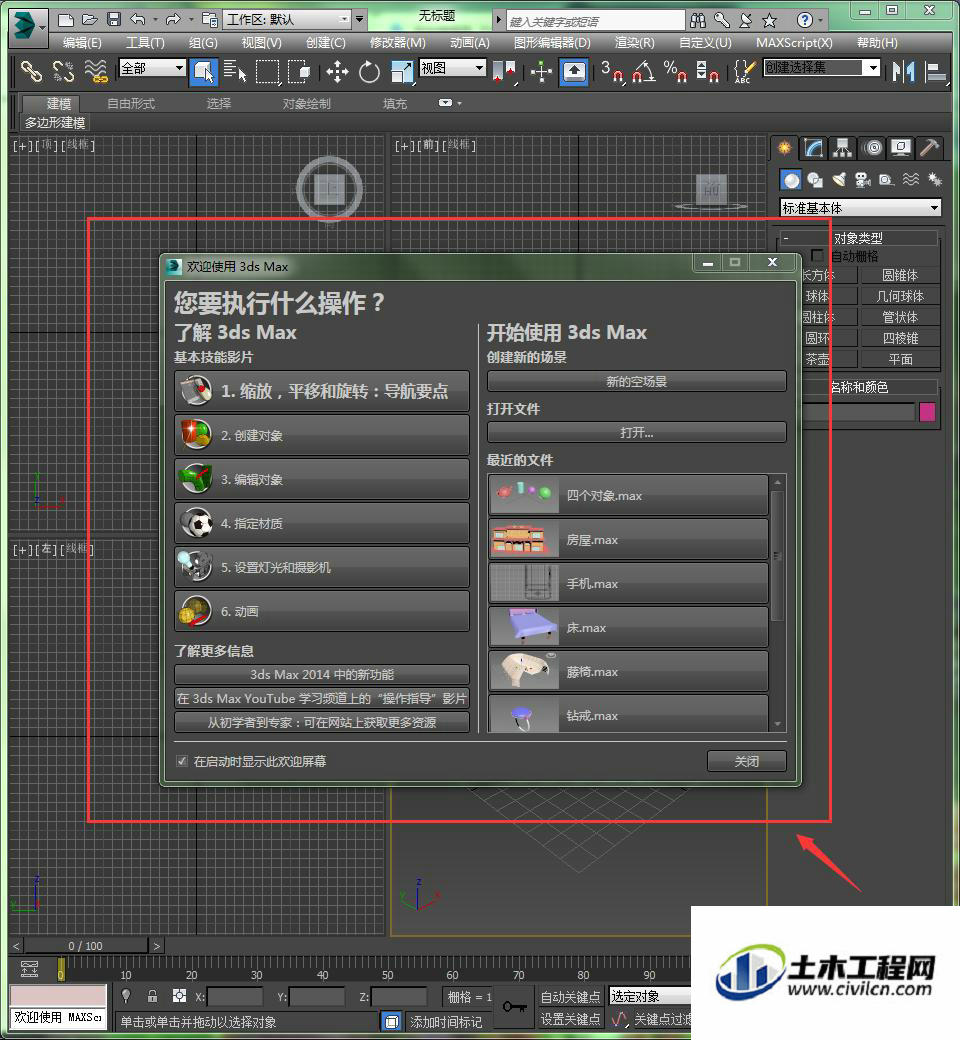Select the Unlink Selection tool
This screenshot has width=960, height=1040.
[x=63, y=71]
